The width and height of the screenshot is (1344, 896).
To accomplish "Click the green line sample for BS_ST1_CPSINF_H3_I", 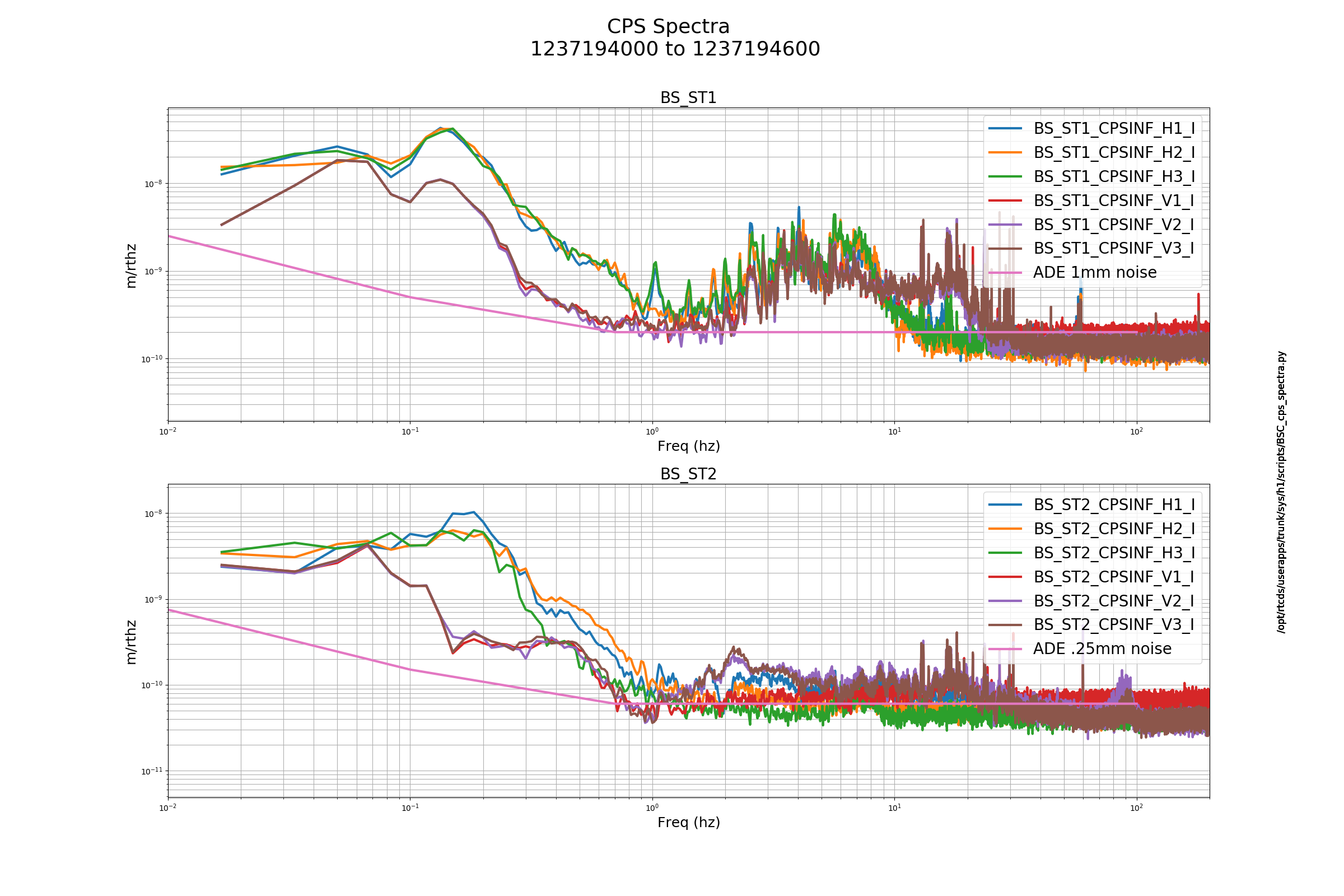I will pos(1005,176).
